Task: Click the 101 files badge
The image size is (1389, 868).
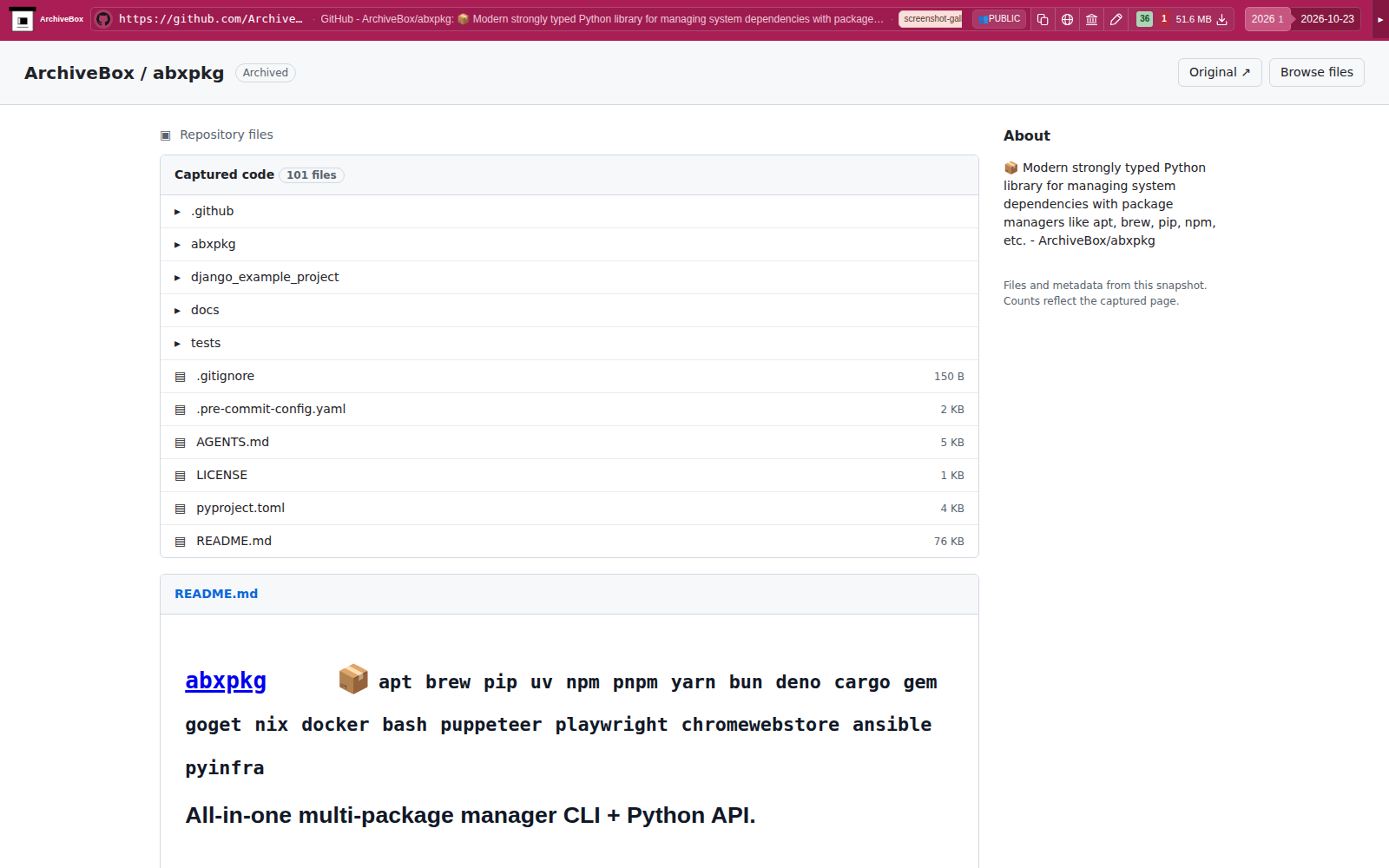Action: tap(312, 175)
